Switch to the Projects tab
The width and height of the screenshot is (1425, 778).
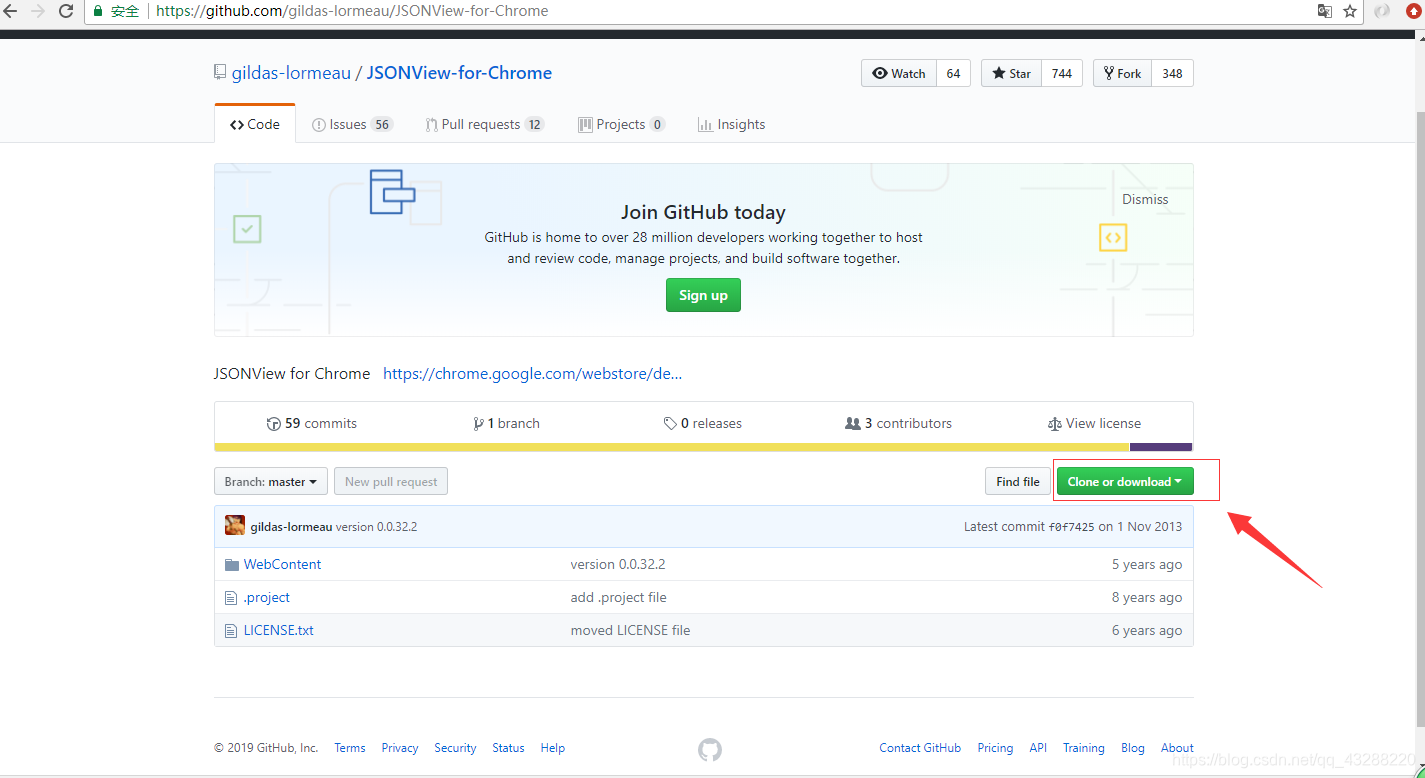(621, 124)
